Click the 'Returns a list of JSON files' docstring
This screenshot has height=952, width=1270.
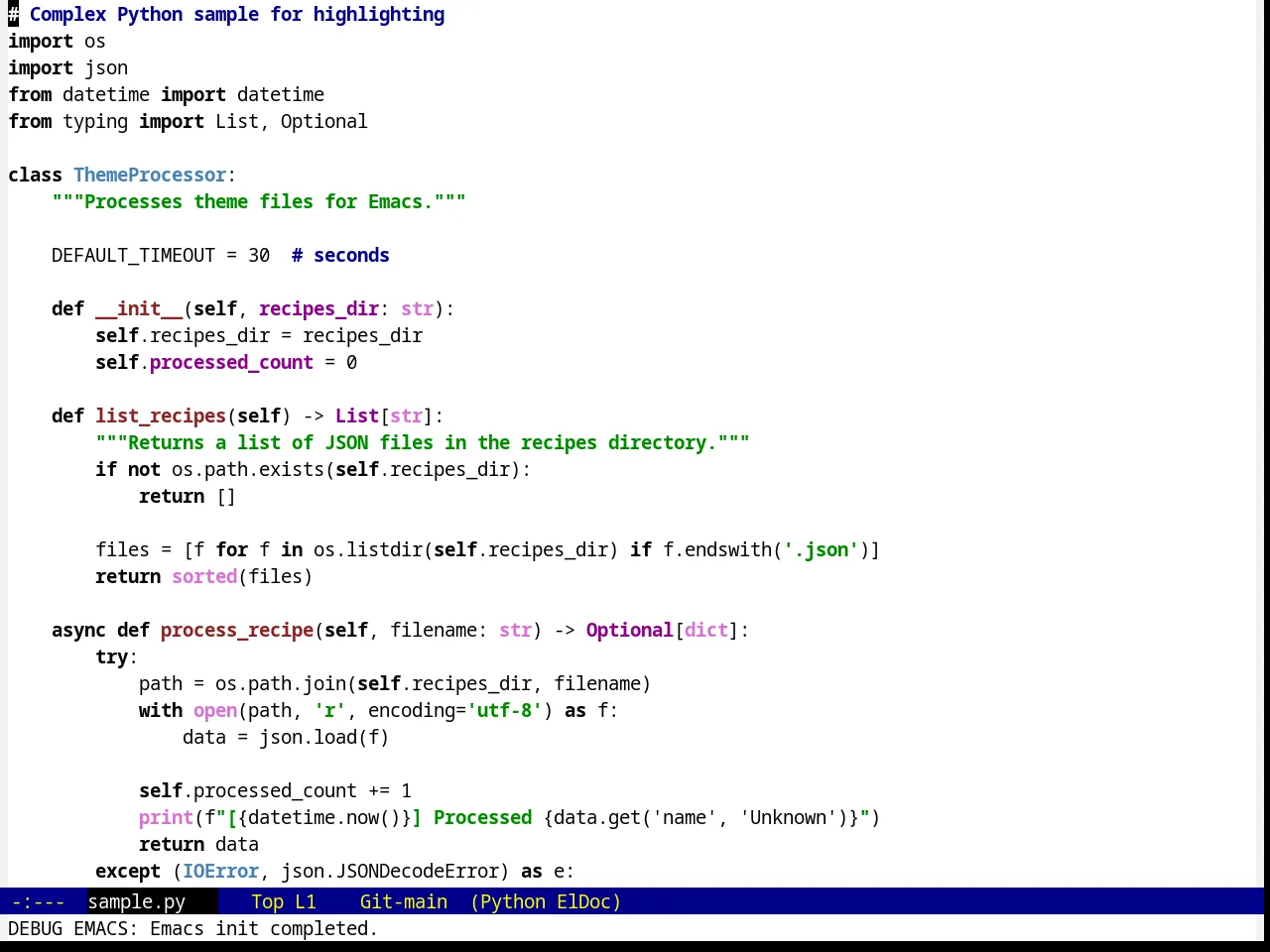(x=423, y=442)
